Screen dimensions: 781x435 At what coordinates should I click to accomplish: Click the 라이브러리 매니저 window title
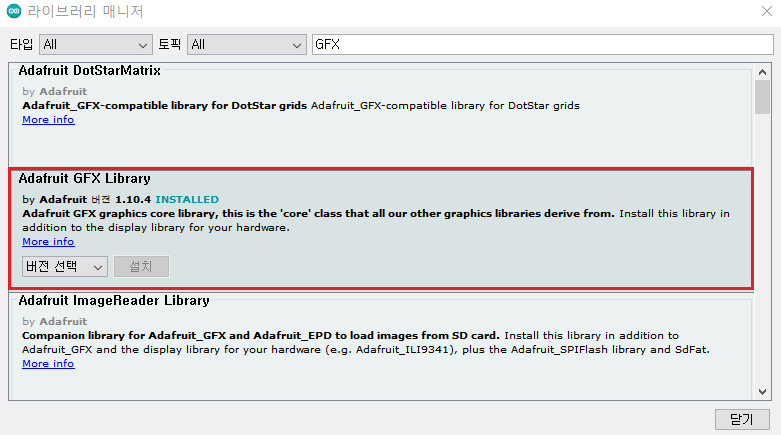click(x=86, y=11)
